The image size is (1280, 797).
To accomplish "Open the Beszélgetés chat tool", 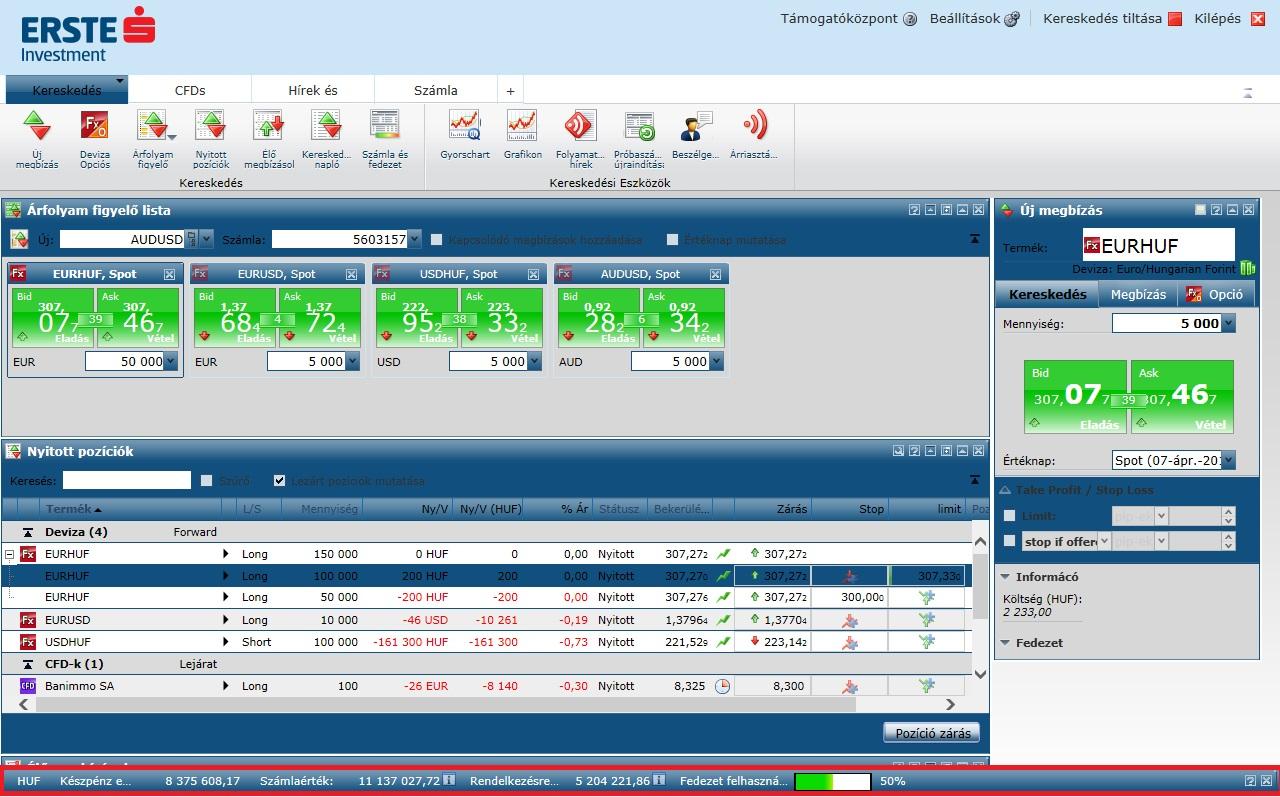I will (x=696, y=127).
